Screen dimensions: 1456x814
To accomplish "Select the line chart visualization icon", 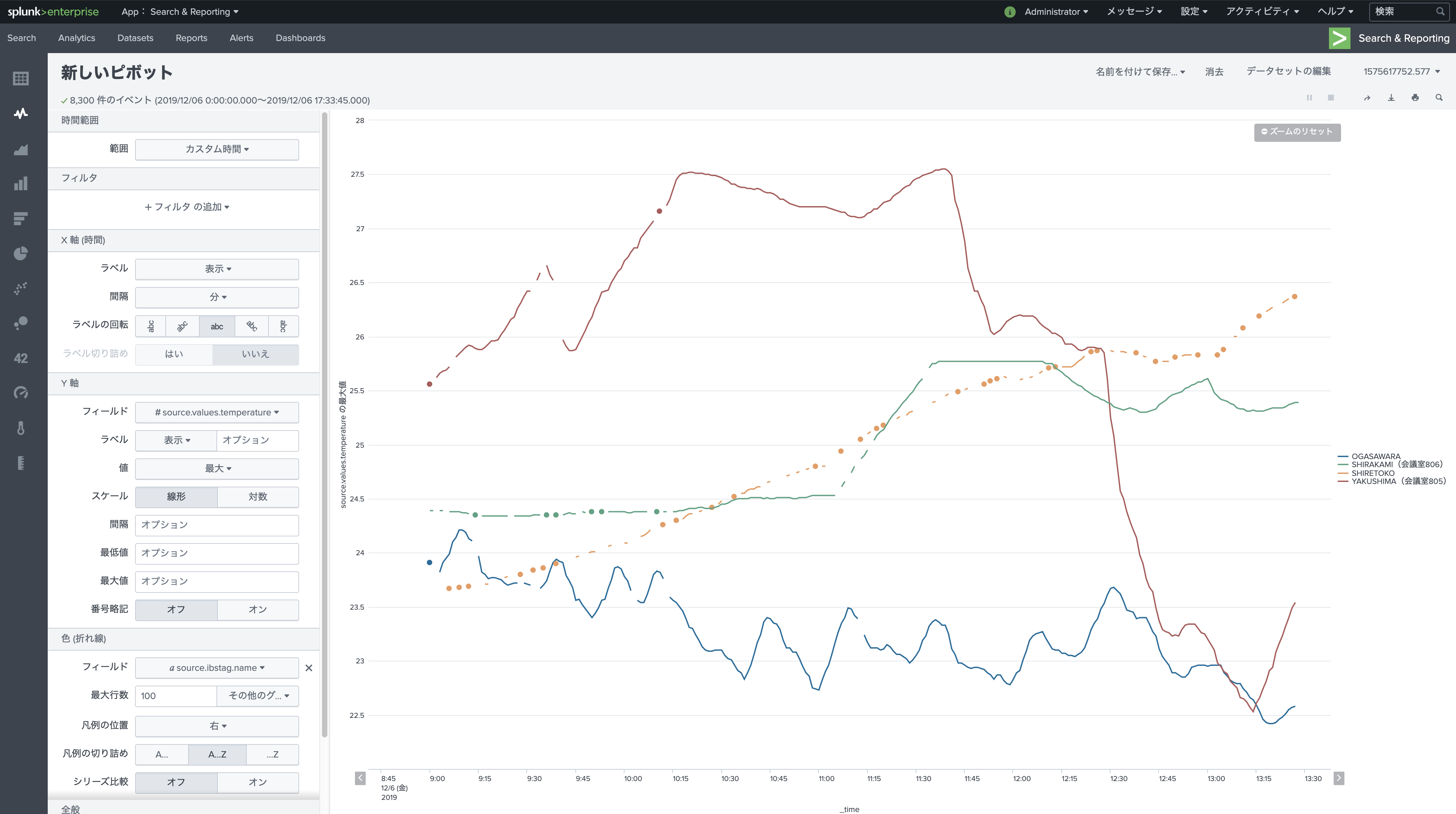I will click(x=21, y=114).
